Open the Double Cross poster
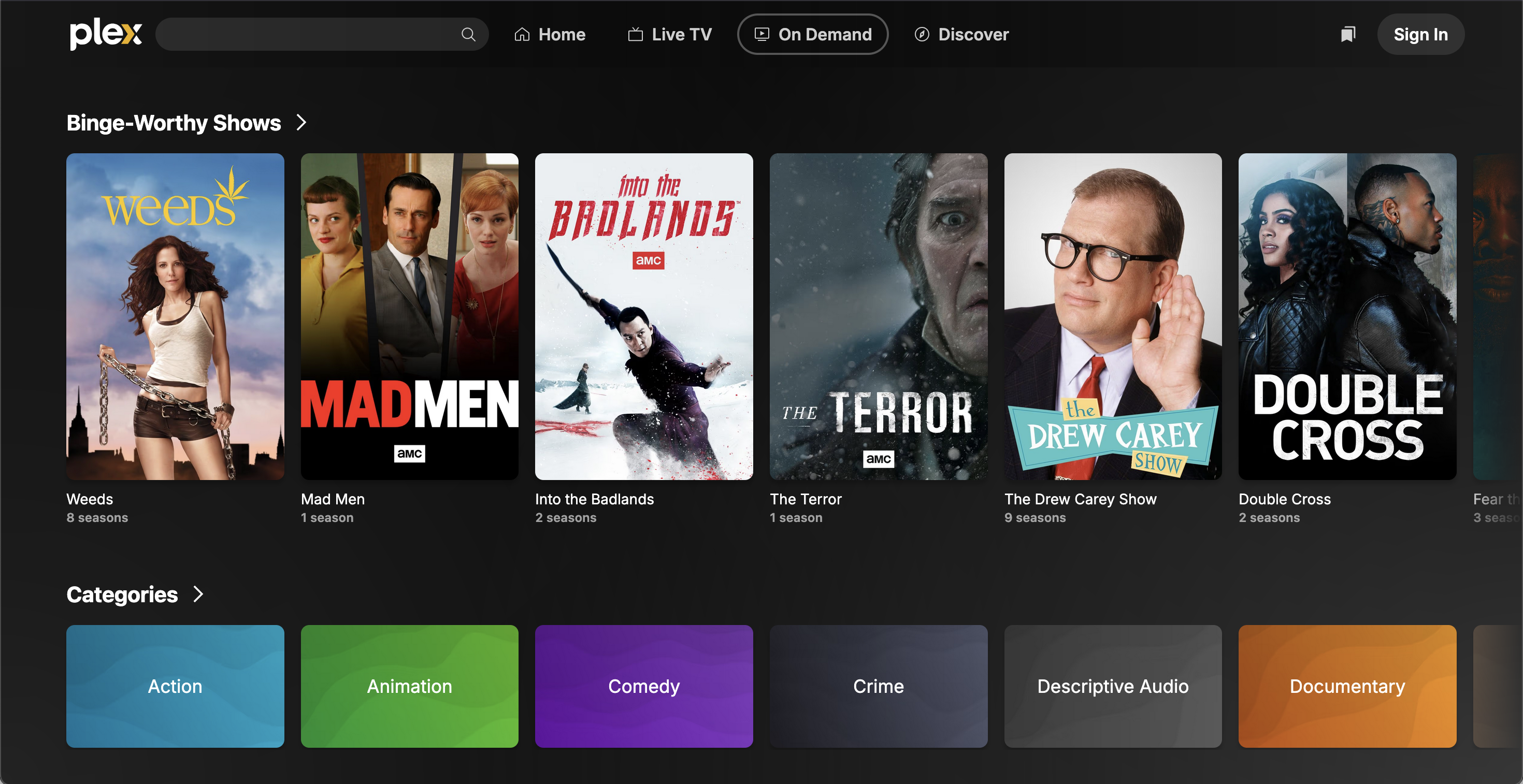Screen dimensions: 1523x784 [x=1347, y=317]
